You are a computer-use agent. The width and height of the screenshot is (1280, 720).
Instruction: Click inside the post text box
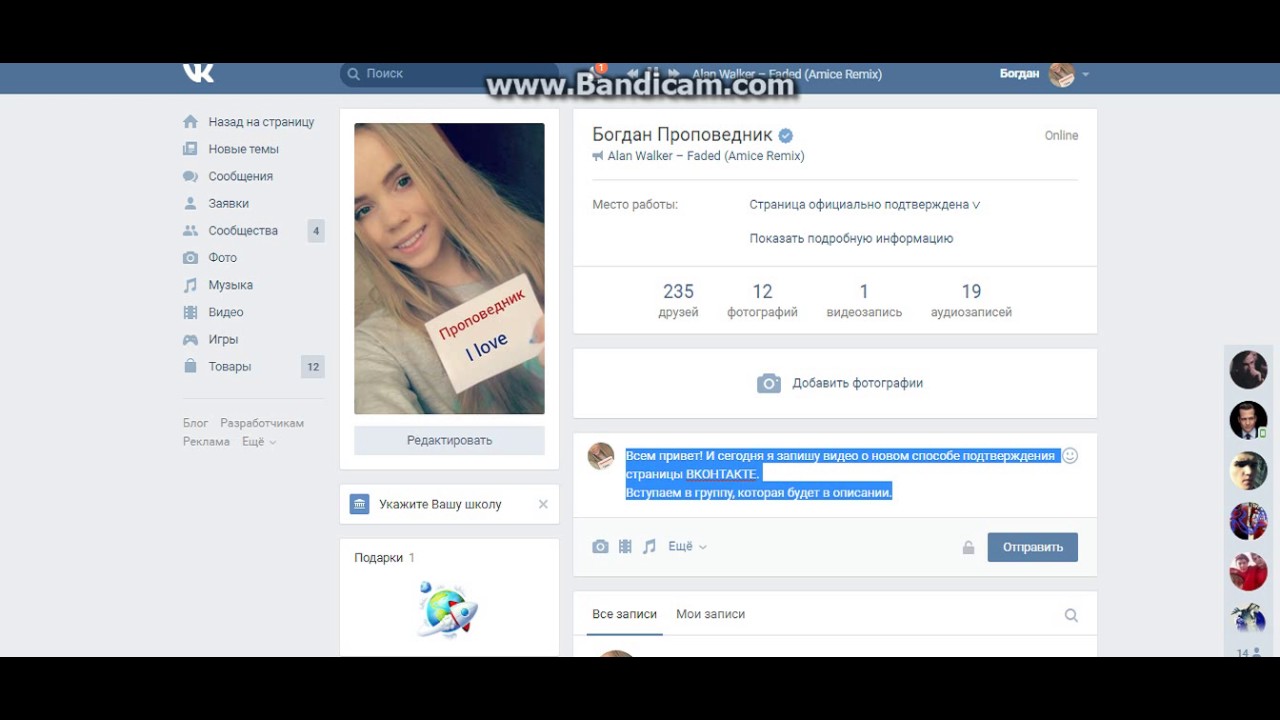(840, 474)
